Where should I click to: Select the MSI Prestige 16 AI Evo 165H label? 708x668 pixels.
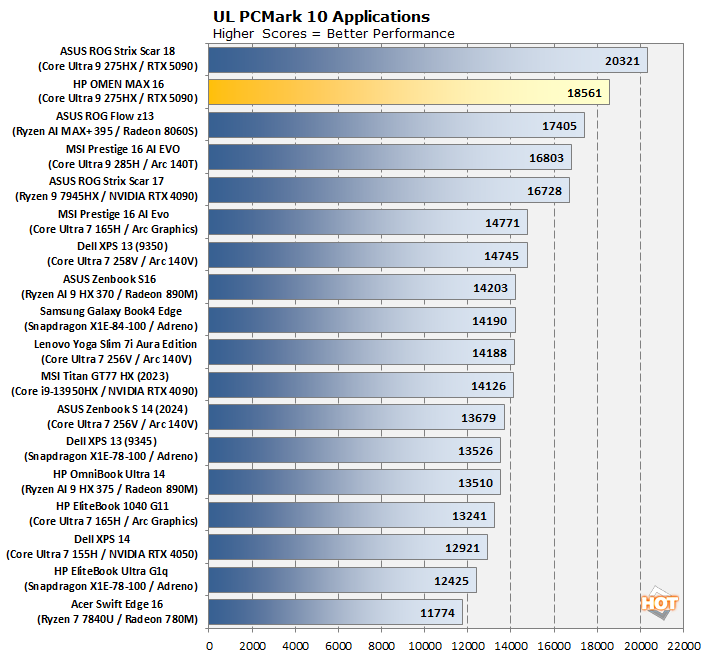point(113,222)
